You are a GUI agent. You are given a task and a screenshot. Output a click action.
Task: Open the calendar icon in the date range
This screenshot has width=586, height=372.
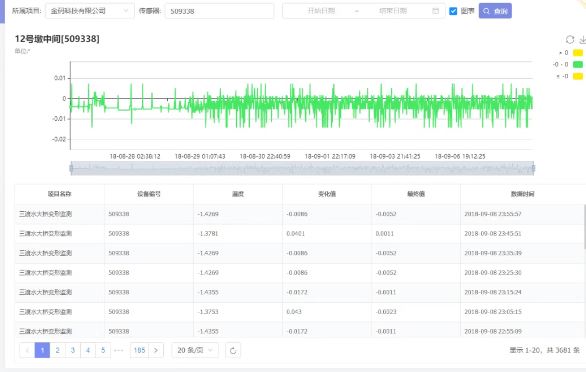(x=435, y=11)
